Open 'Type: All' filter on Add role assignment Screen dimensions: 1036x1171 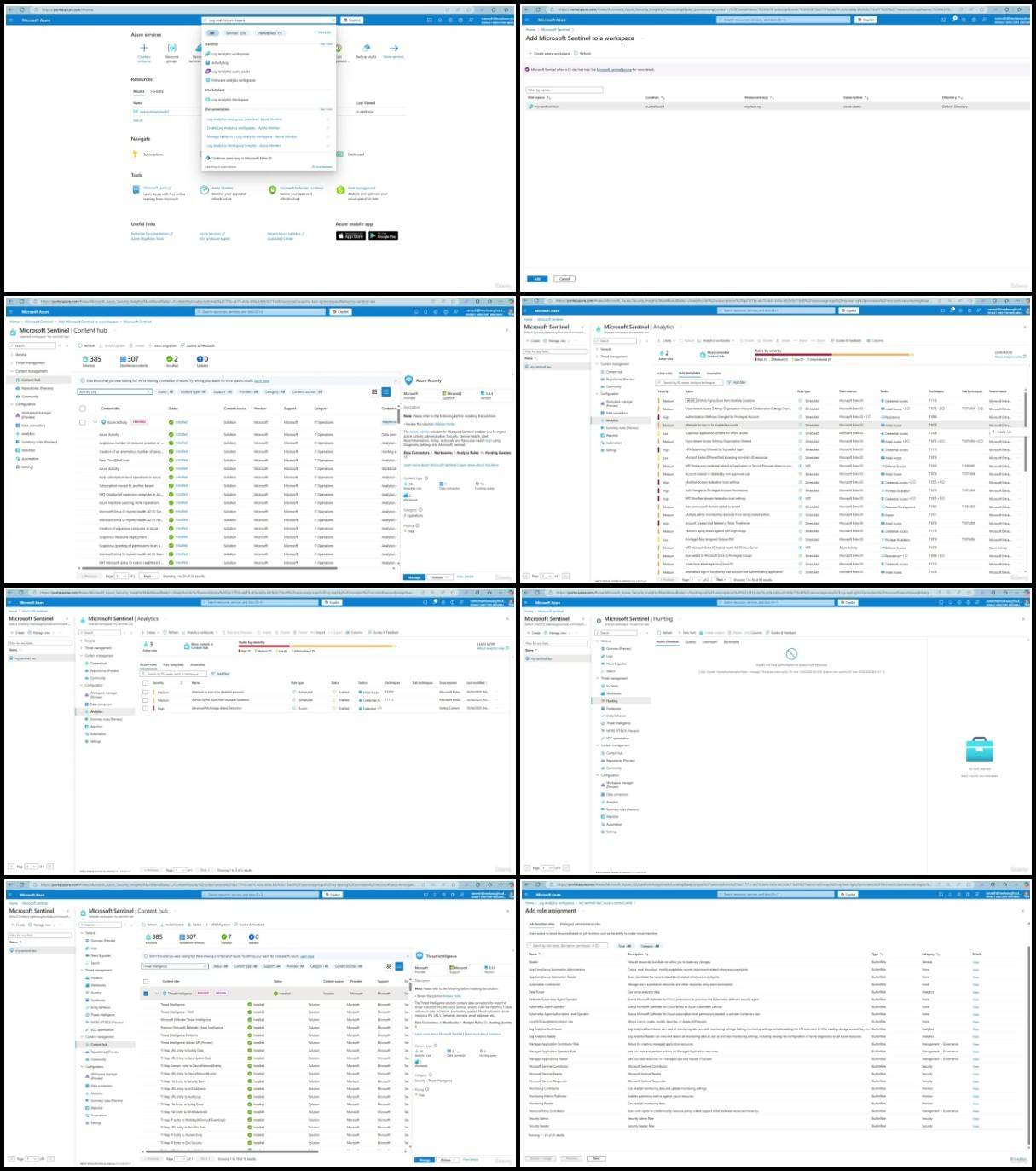coord(624,945)
